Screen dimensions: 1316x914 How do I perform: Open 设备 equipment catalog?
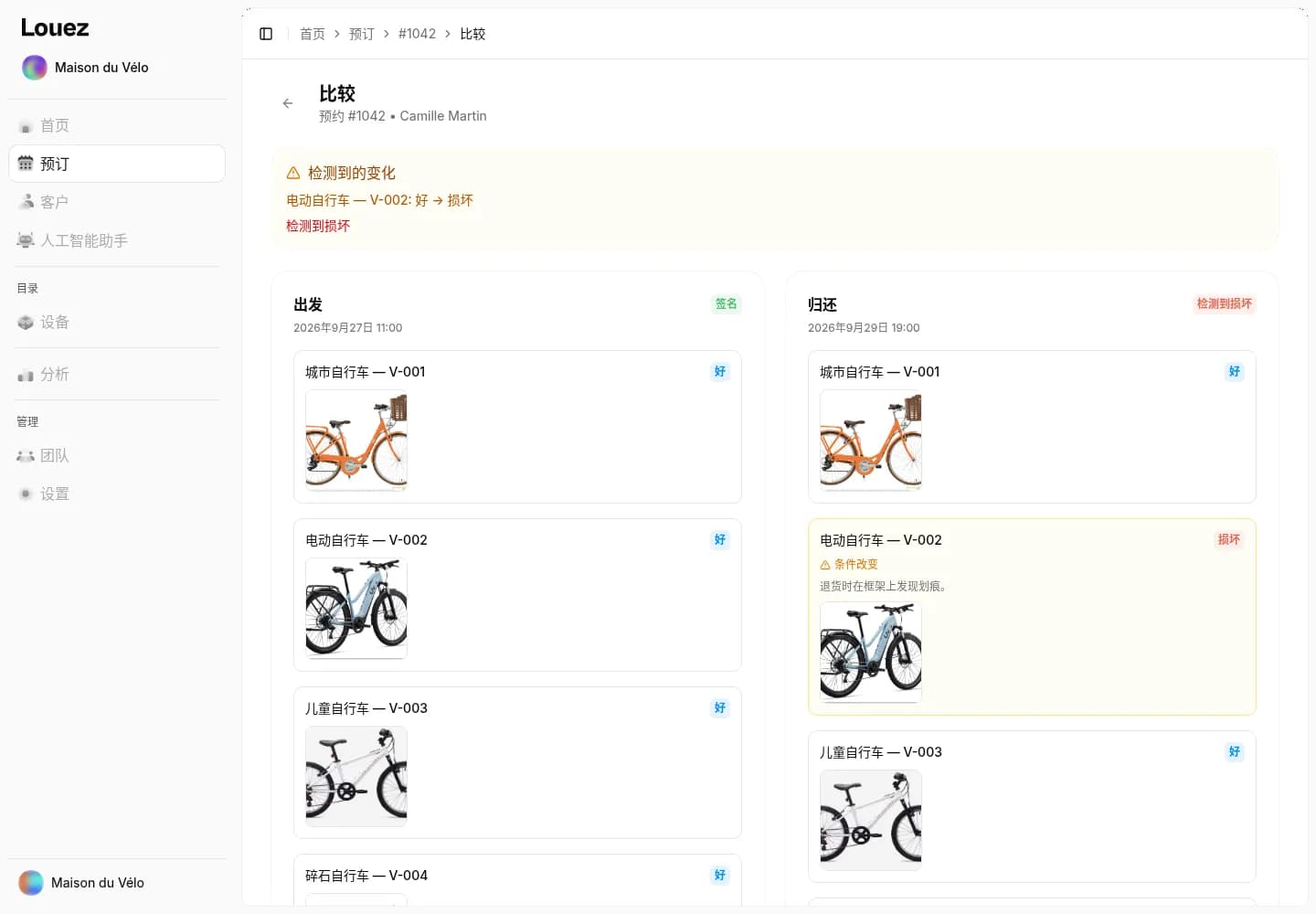[x=117, y=322]
